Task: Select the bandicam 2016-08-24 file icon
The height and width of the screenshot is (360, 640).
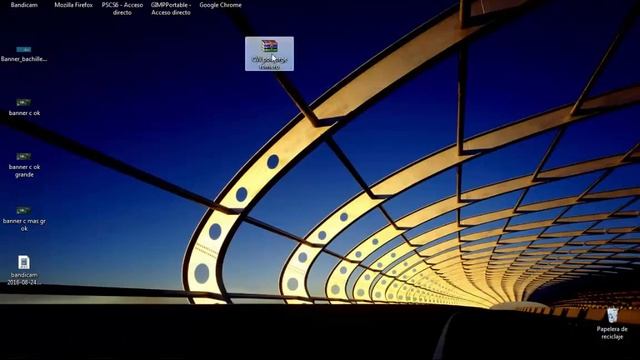Action: tap(24, 262)
